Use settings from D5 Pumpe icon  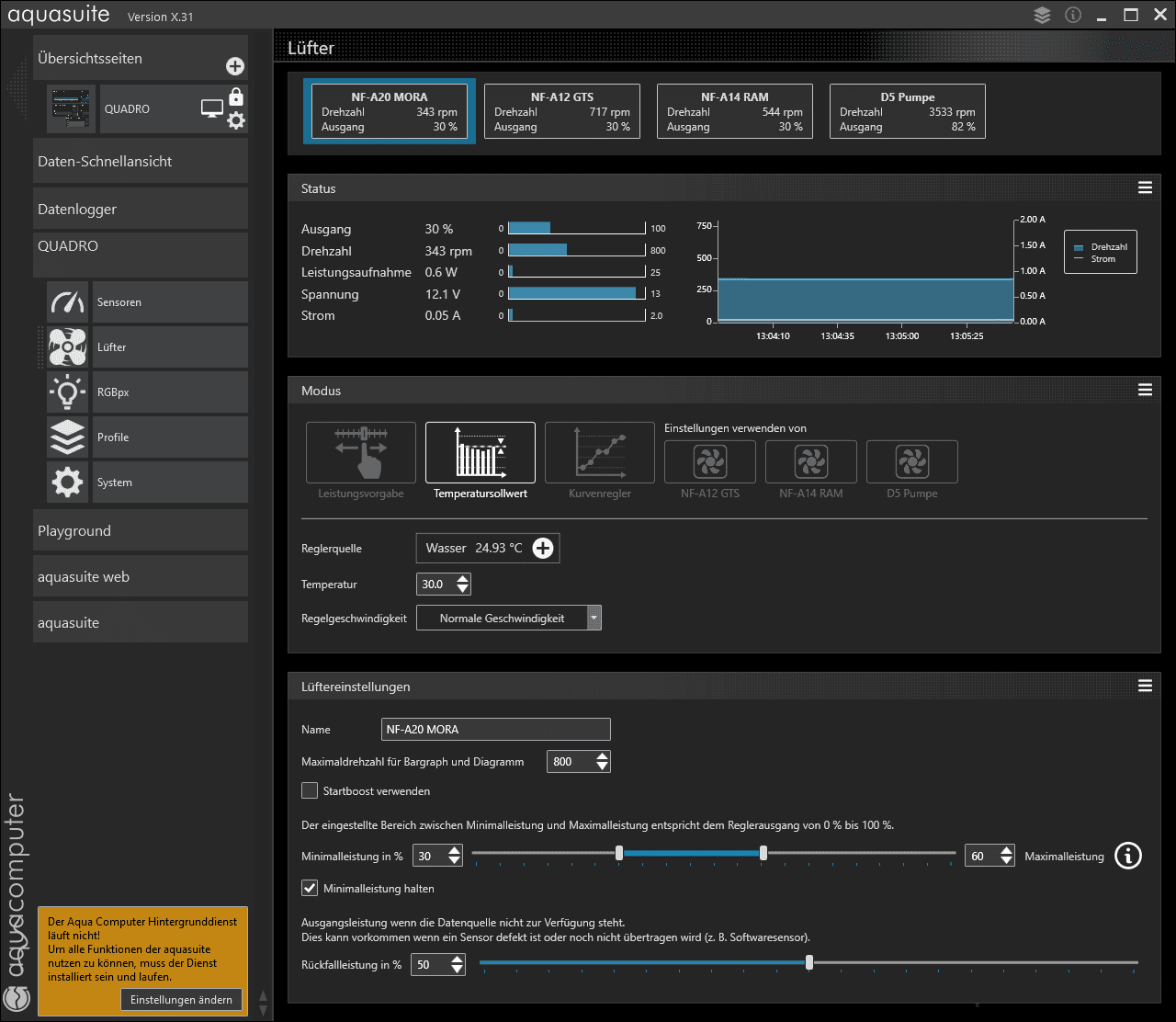pyautogui.click(x=912, y=461)
